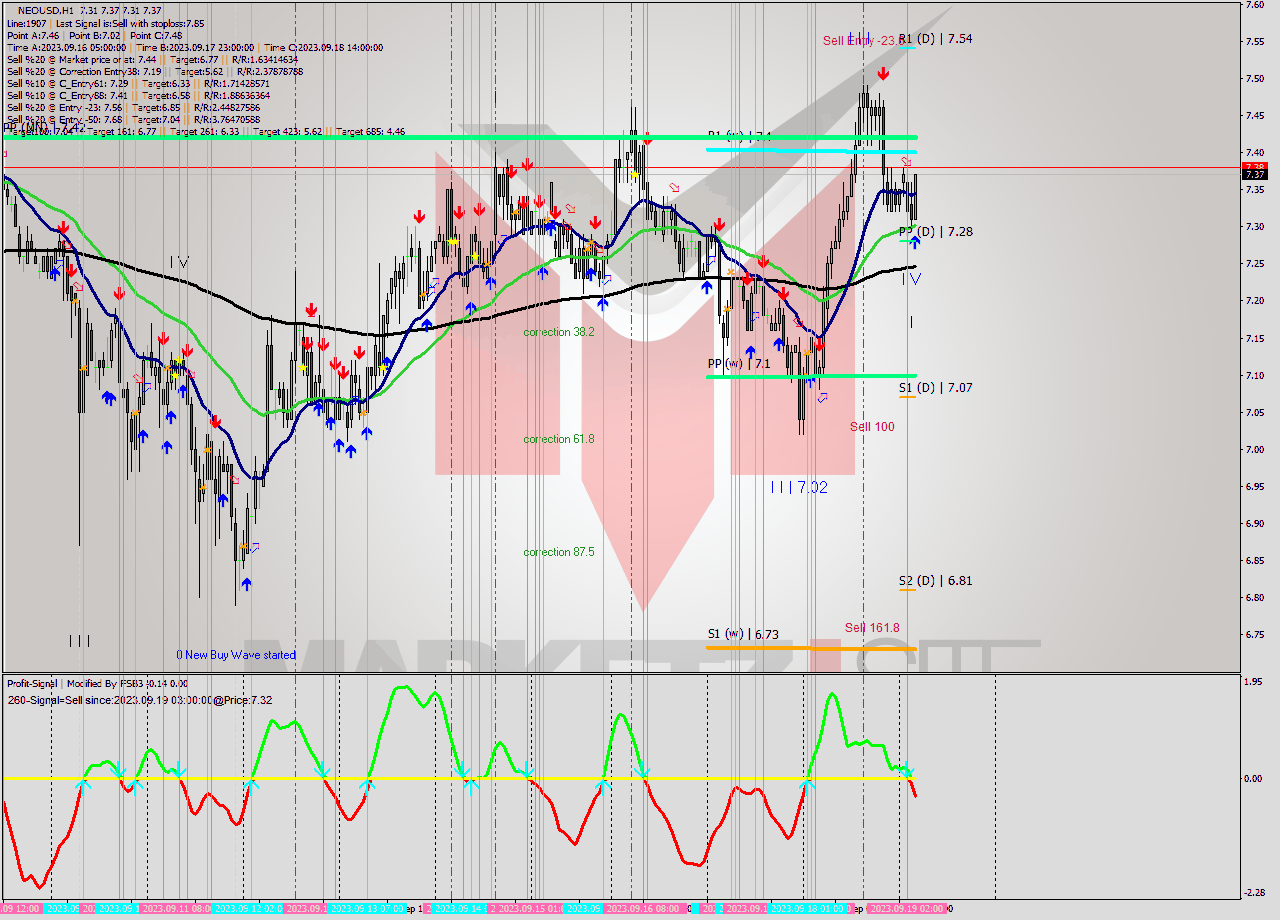The width and height of the screenshot is (1280, 920).
Task: Click the 'S1 (D) | 7.07' support label
Action: (x=935, y=387)
